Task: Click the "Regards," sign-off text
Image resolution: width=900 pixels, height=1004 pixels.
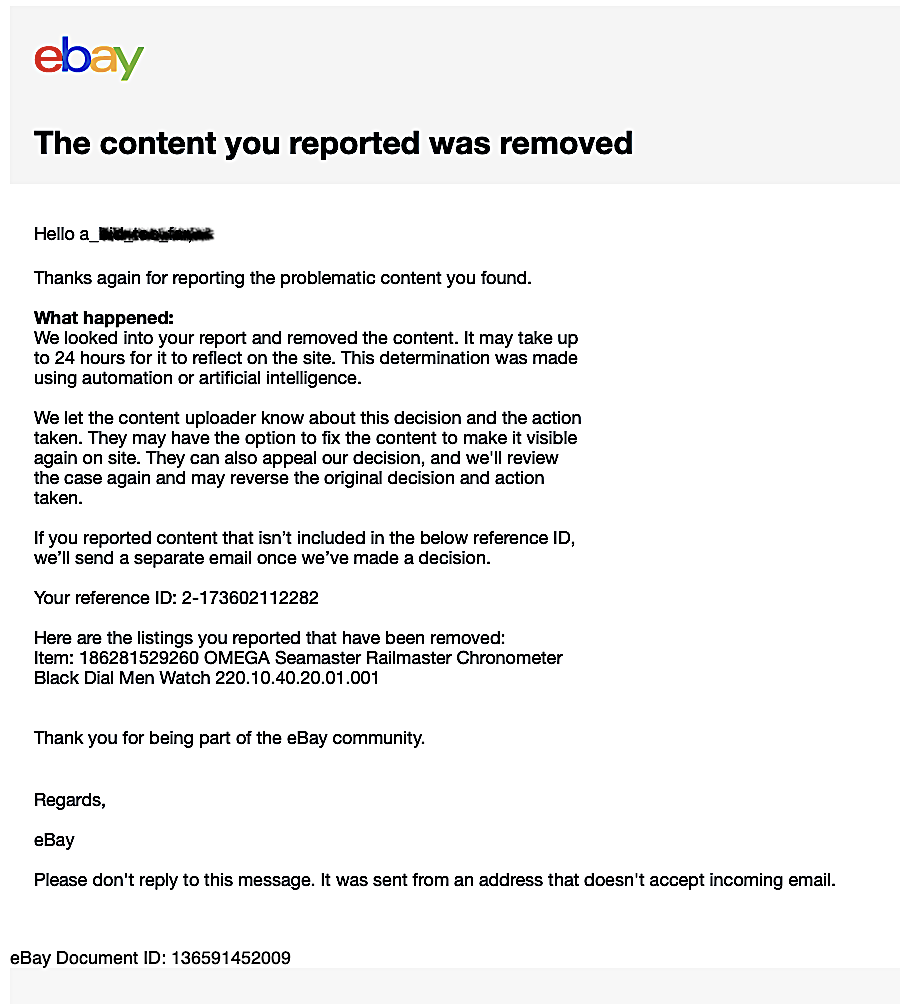Action: click(69, 800)
